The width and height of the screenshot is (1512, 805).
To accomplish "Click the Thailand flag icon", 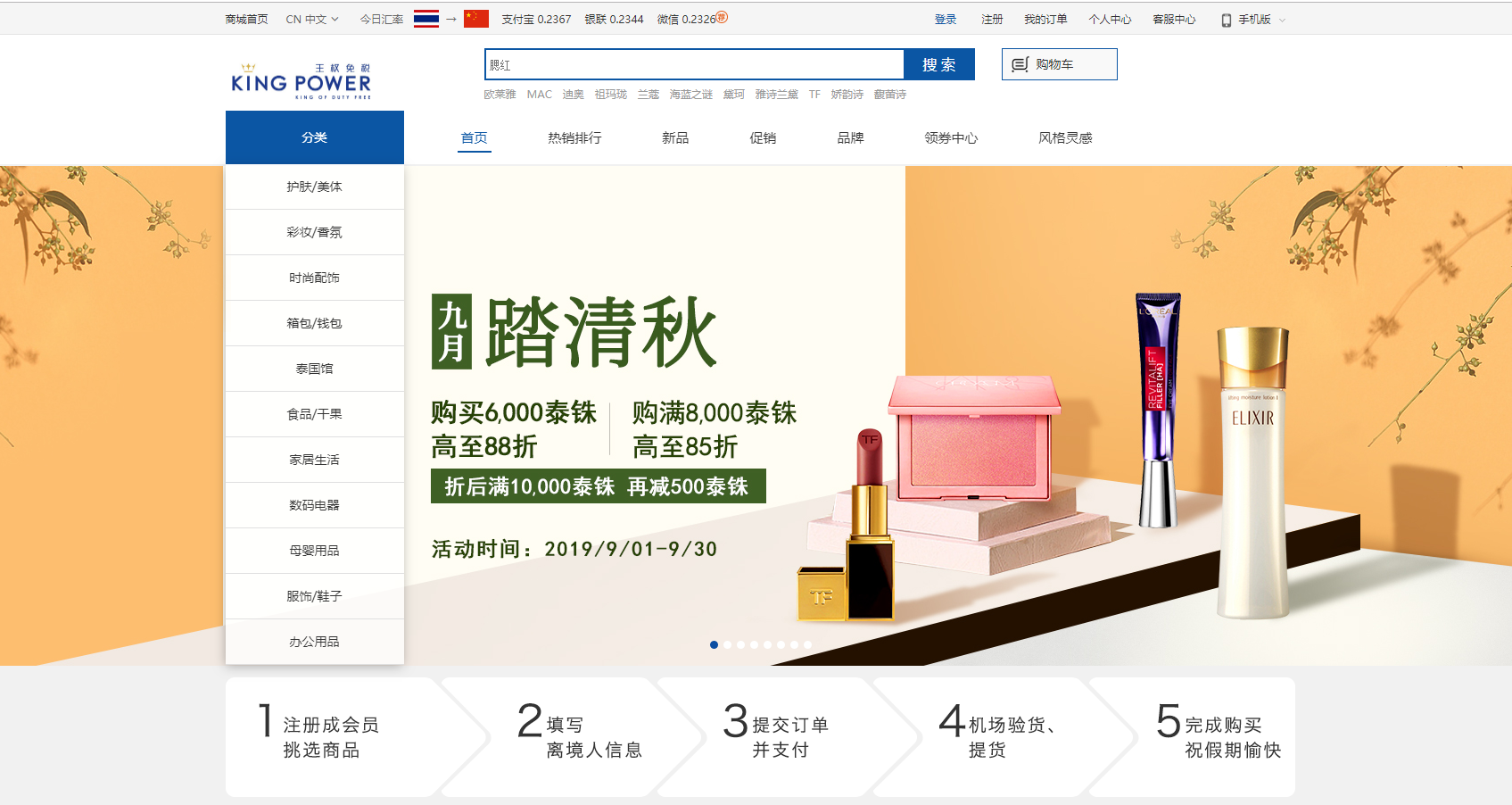I will [426, 19].
